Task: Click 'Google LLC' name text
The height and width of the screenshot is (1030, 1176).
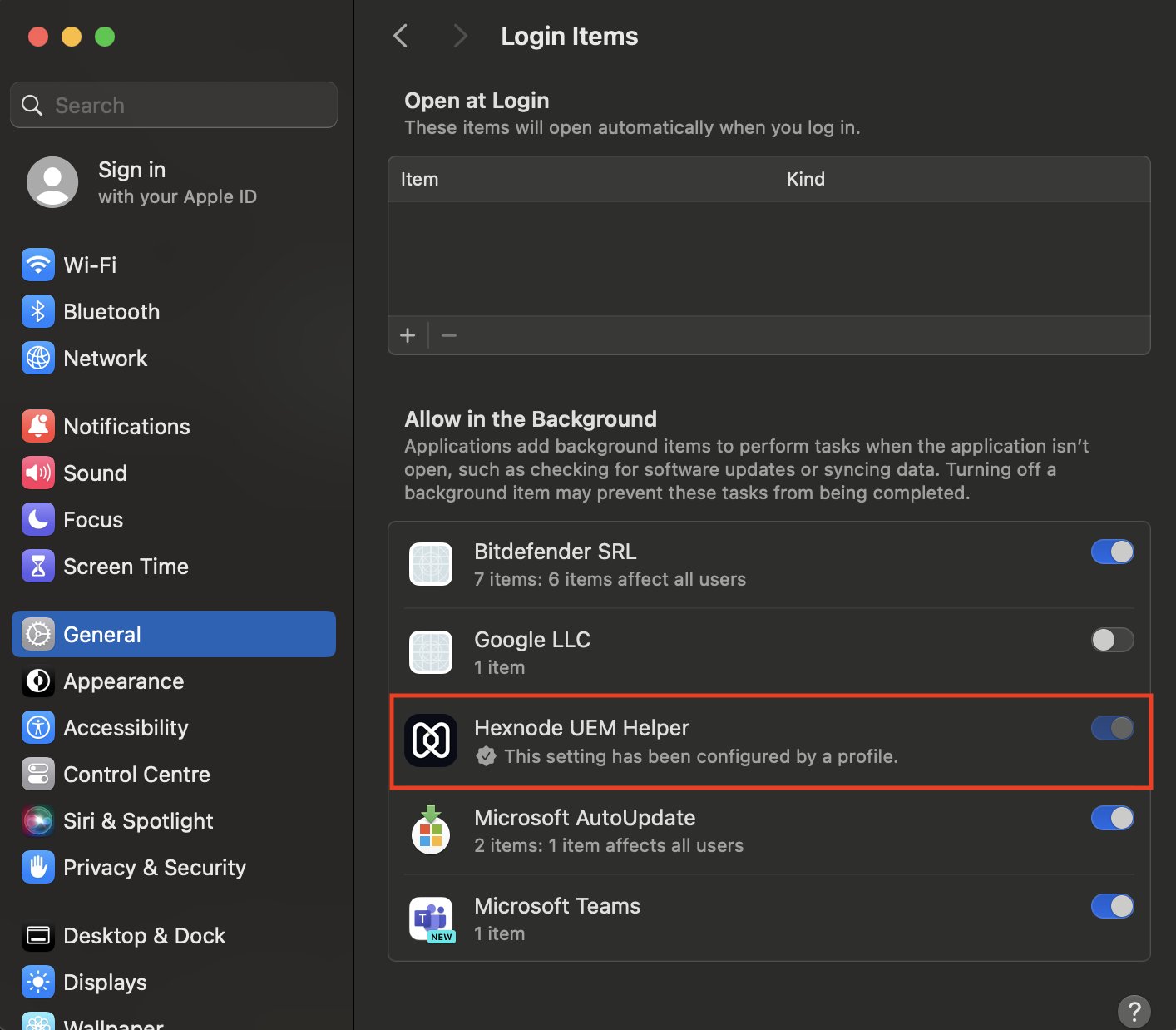Action: click(x=532, y=640)
